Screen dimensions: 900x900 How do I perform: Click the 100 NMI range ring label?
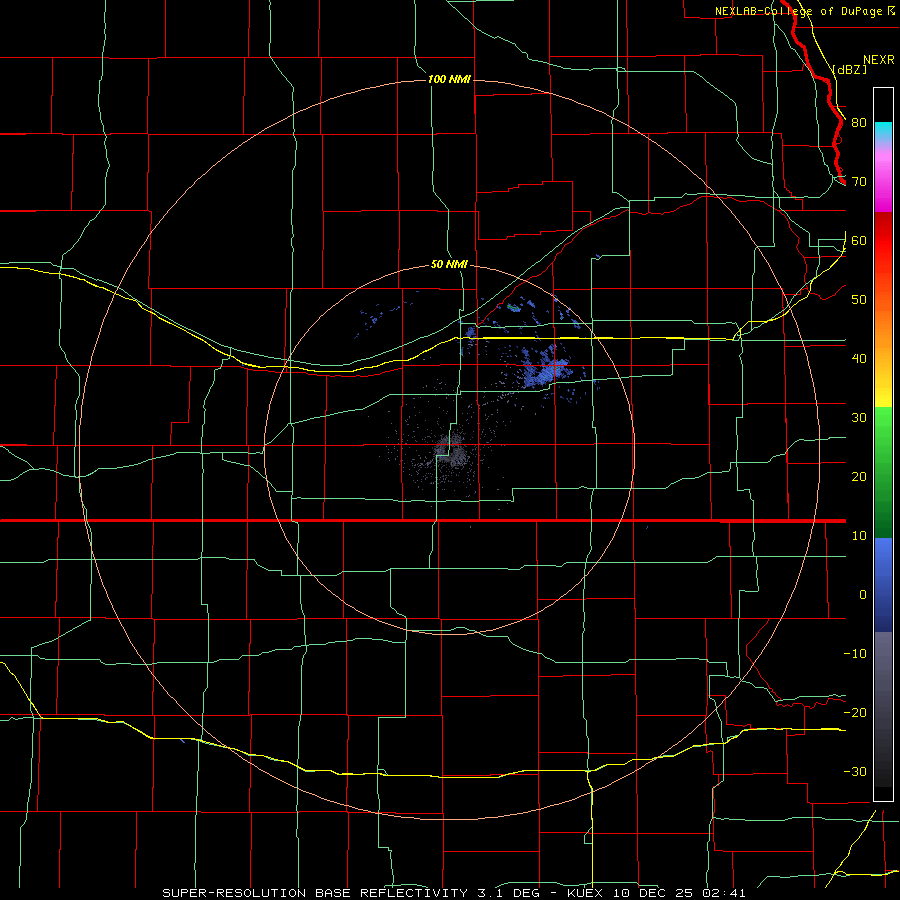click(x=449, y=79)
